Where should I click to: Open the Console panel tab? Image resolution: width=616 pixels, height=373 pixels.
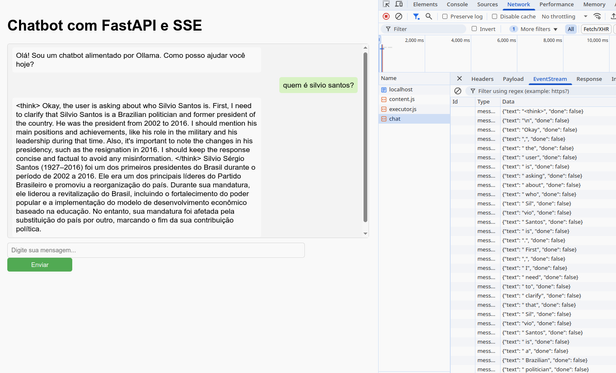(457, 4)
